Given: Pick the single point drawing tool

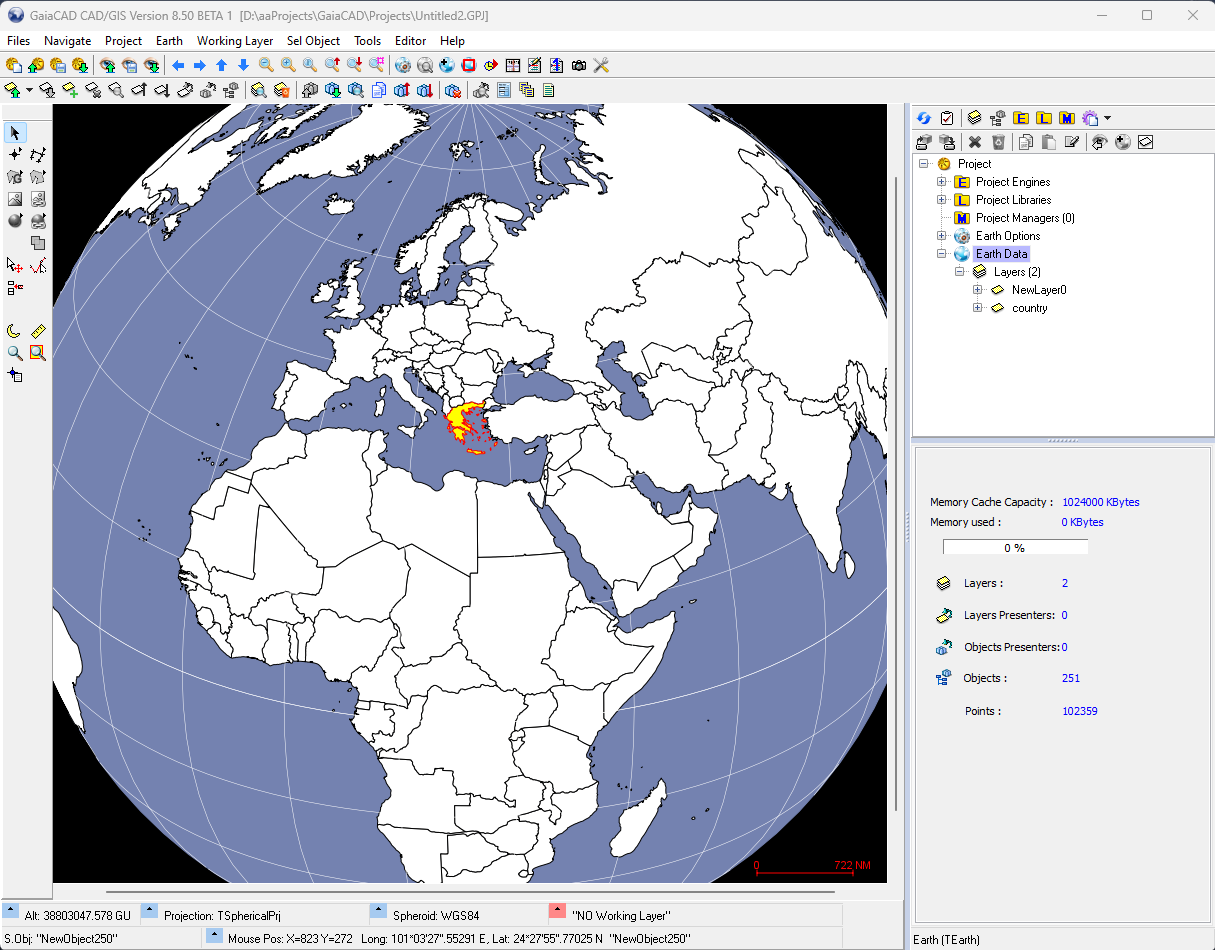Looking at the screenshot, I should click(x=15, y=155).
